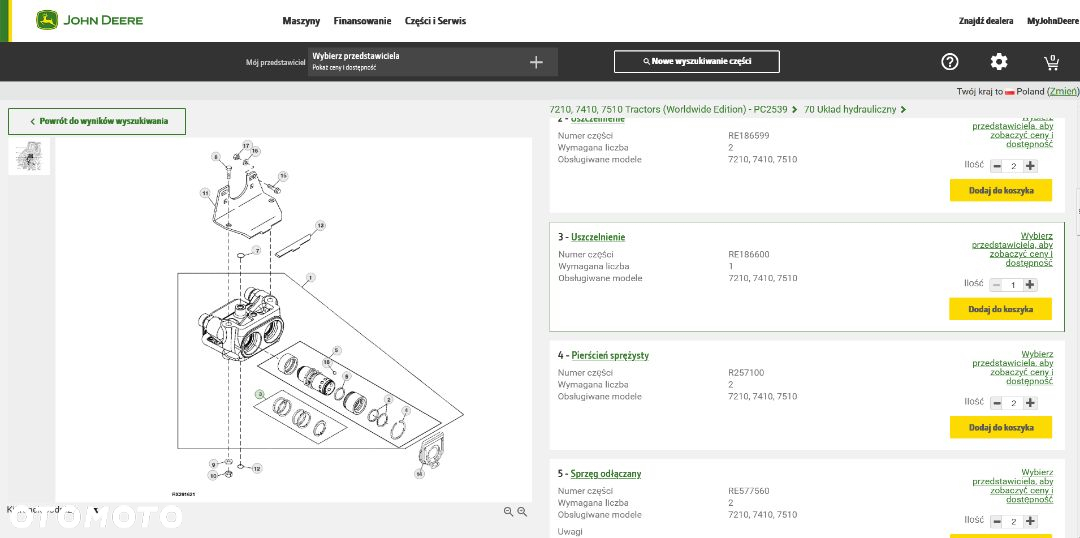Open the settings gear icon
Image resolution: width=1080 pixels, height=538 pixels.
coord(999,62)
